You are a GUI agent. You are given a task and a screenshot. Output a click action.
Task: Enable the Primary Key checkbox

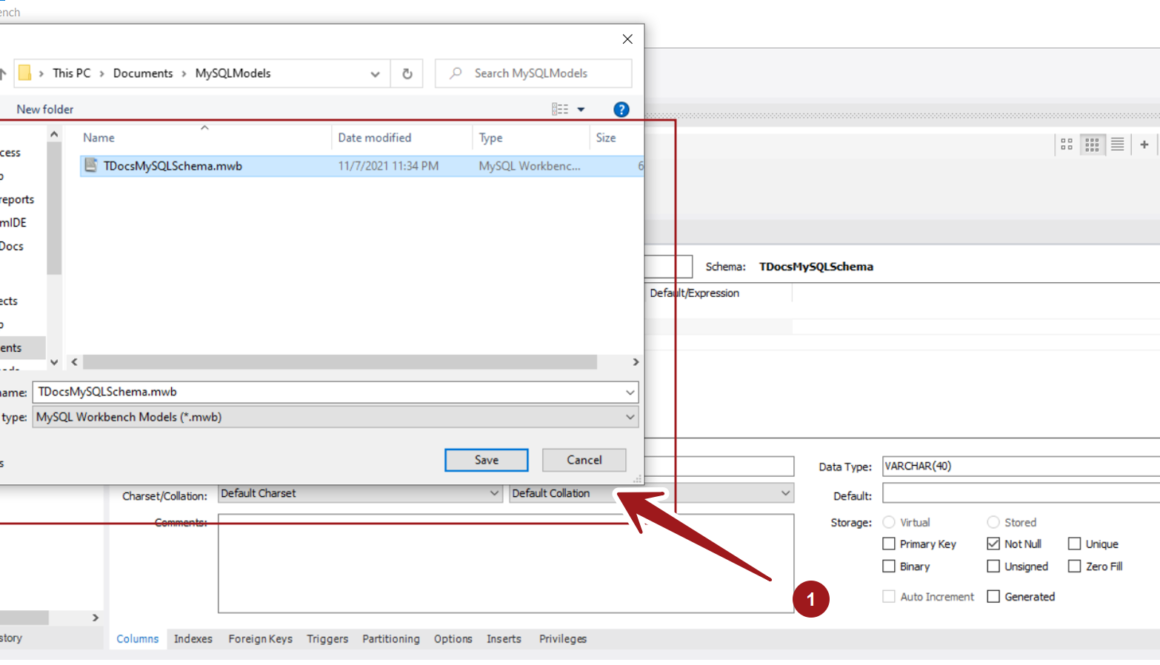889,544
